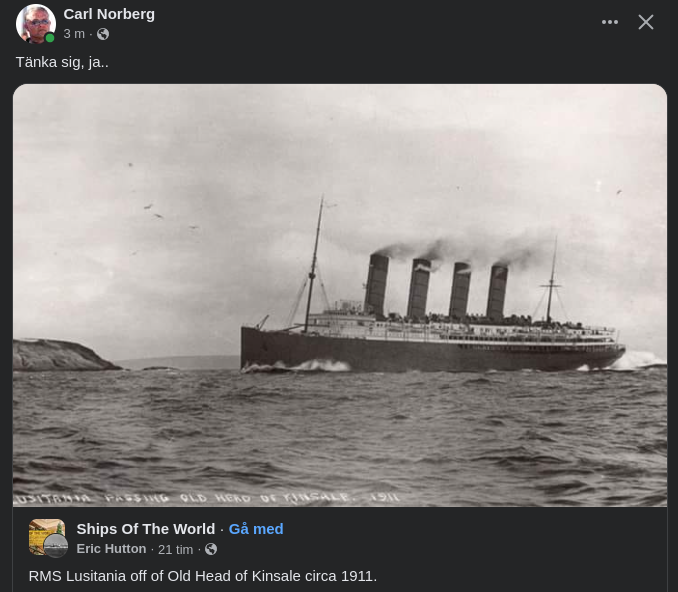
Task: Open the Ships Of The World group thumbnail
Action: pyautogui.click(x=47, y=537)
